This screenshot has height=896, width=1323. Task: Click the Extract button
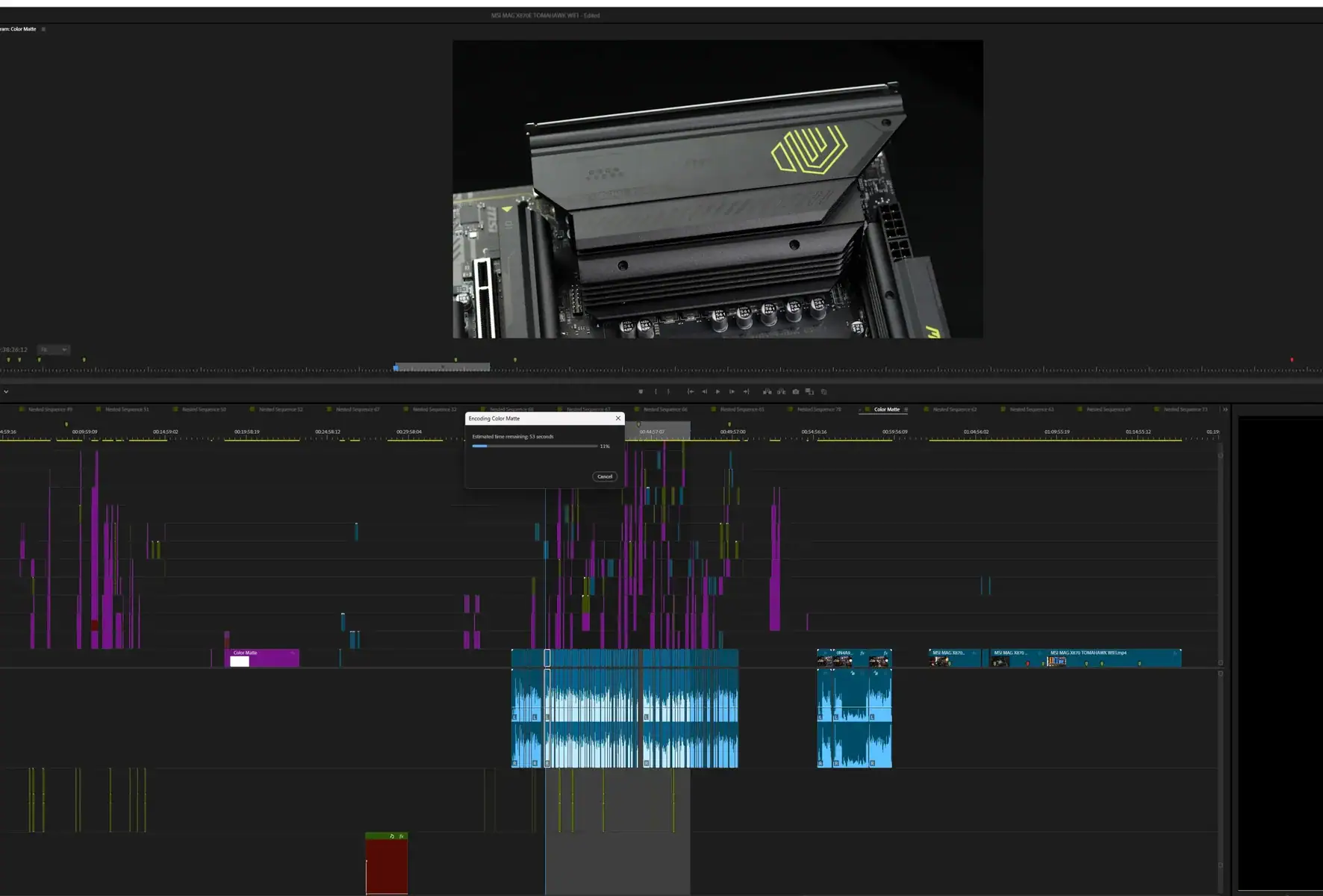(781, 391)
